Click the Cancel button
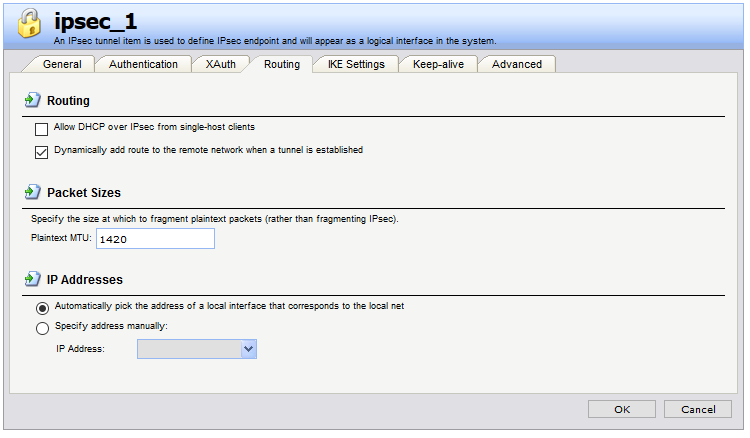Screen dimensions: 750x438 click(698, 409)
